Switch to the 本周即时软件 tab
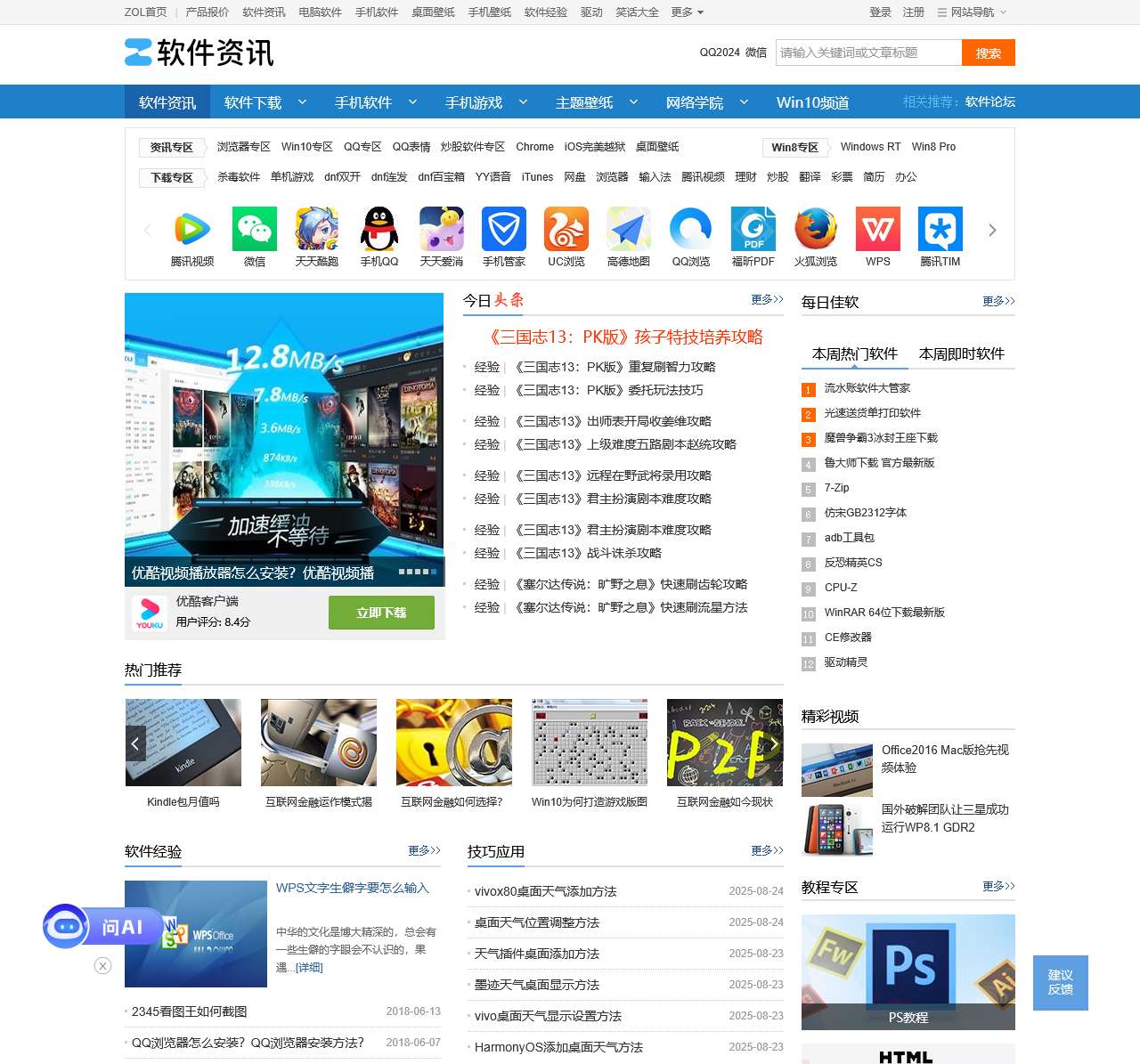1140x1064 pixels. coord(961,354)
